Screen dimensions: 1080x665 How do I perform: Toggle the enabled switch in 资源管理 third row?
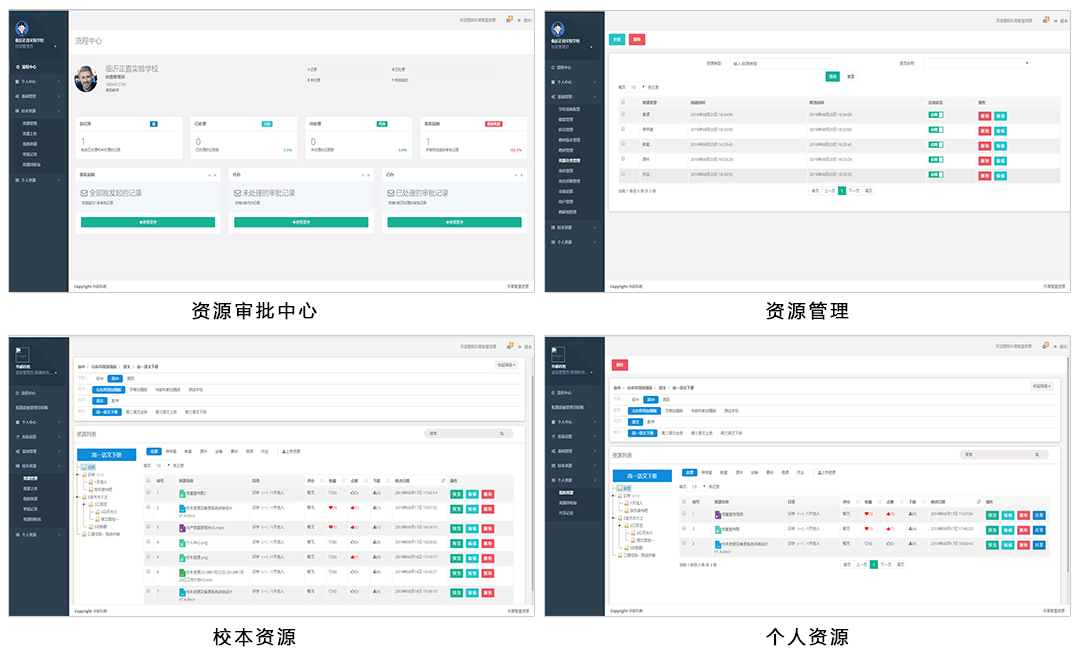[x=936, y=145]
